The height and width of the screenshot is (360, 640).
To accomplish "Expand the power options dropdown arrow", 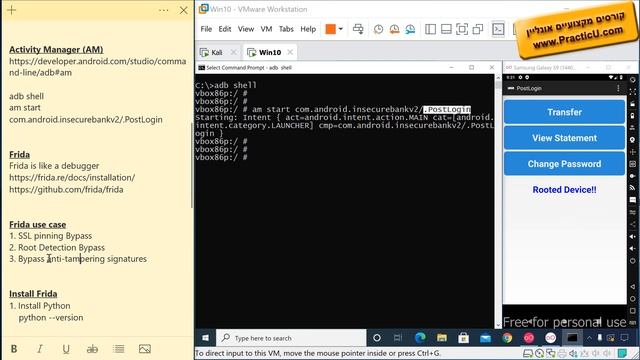I will click(x=341, y=29).
